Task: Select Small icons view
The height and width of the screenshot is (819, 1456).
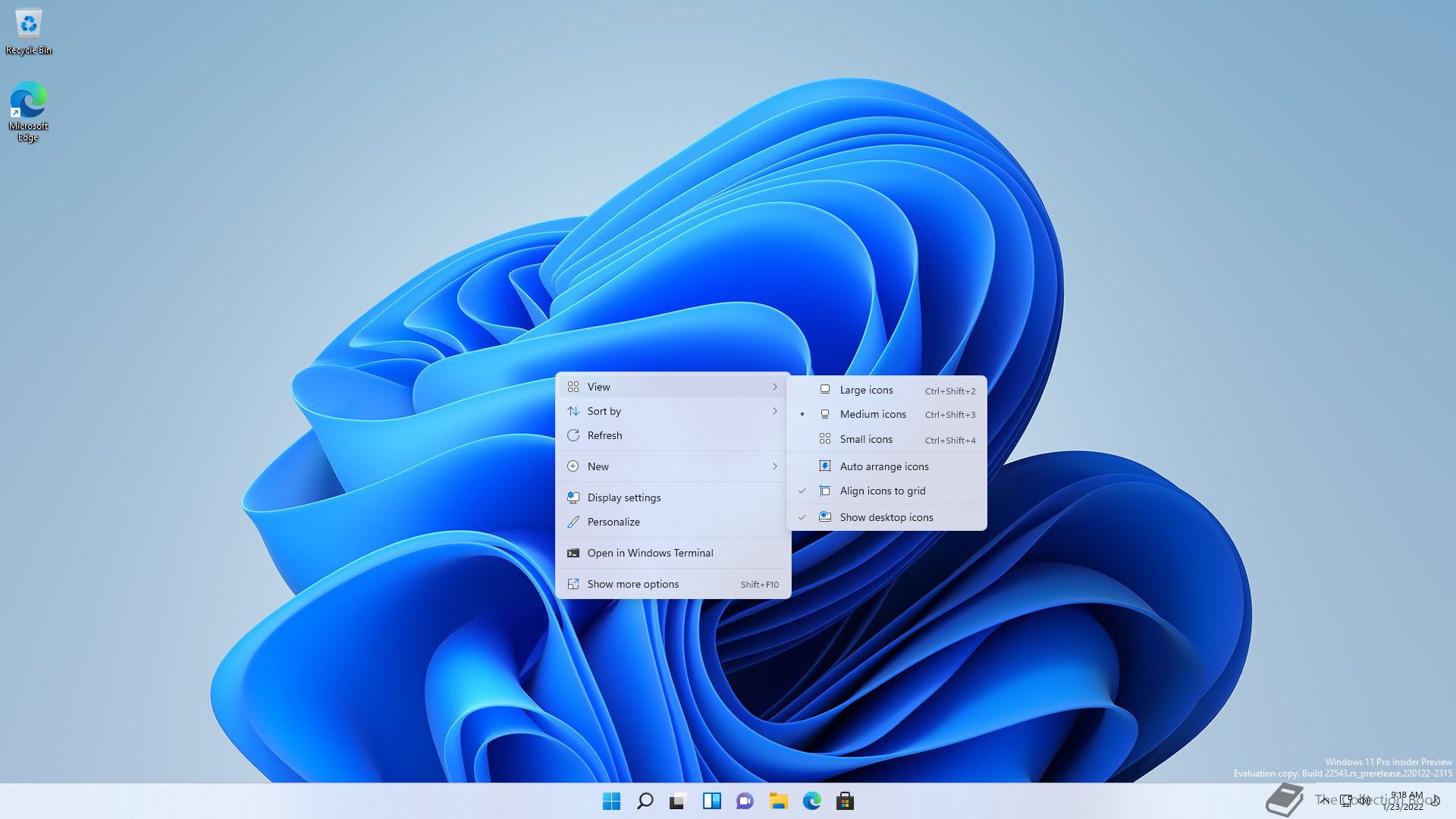Action: pyautogui.click(x=886, y=439)
